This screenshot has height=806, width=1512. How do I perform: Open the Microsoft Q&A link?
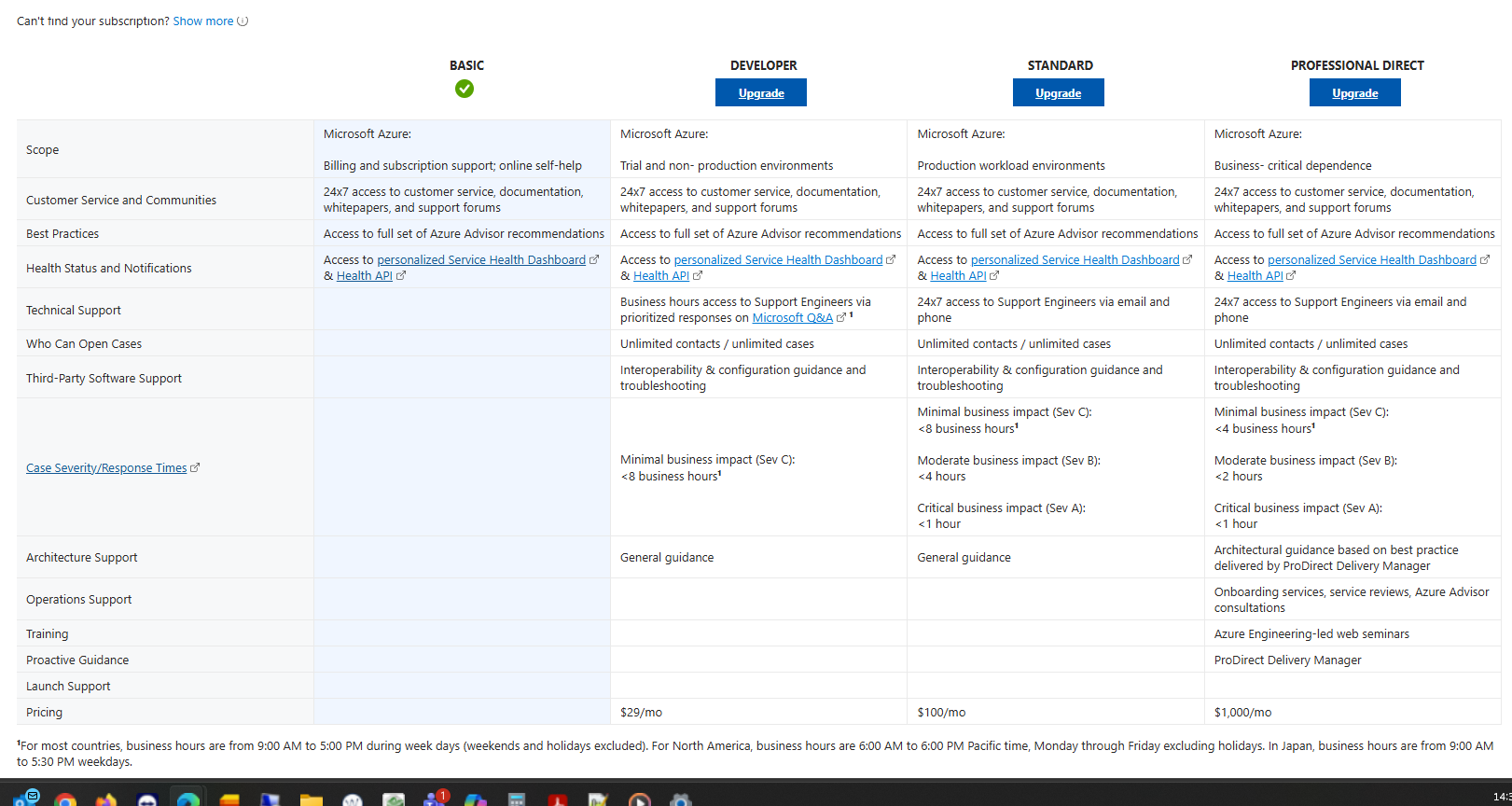793,318
